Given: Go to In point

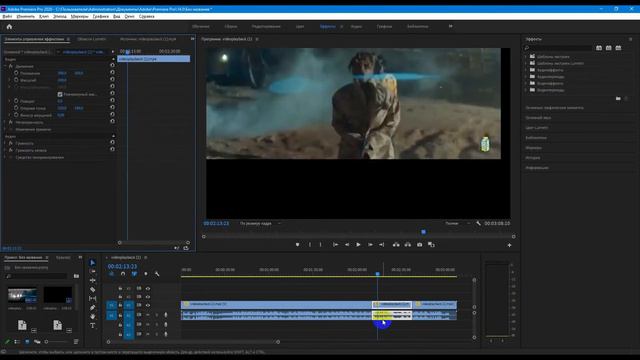Looking at the screenshot, I should point(335,244).
